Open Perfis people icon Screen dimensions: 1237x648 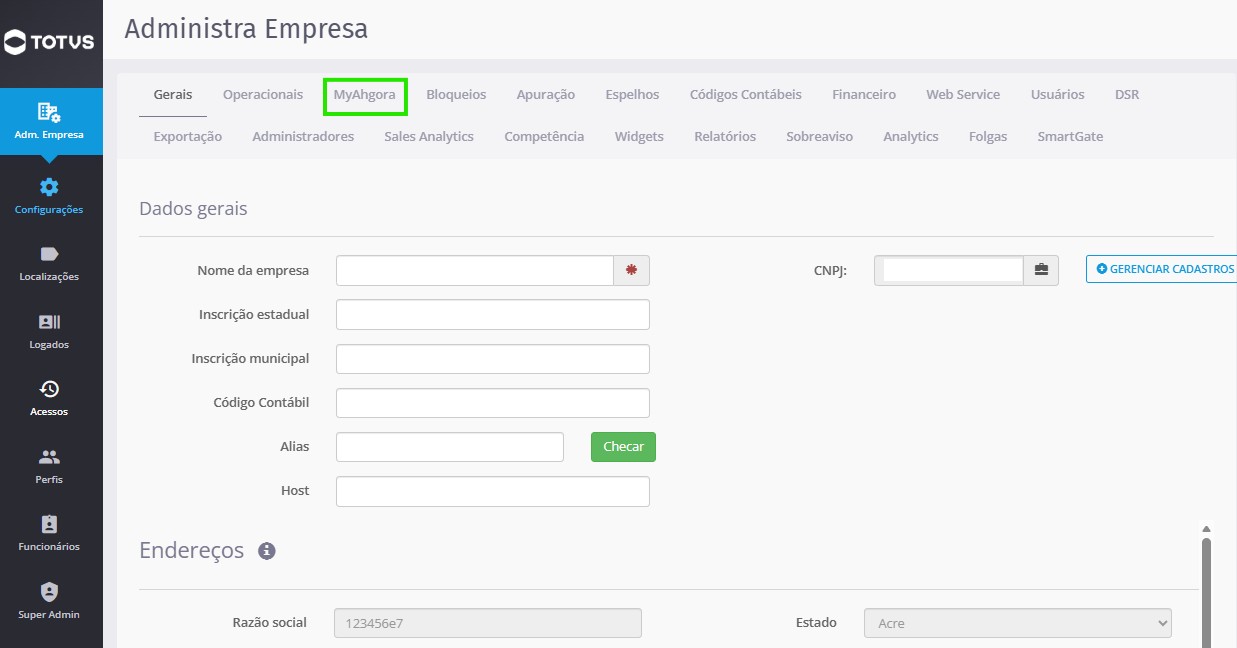point(49,457)
